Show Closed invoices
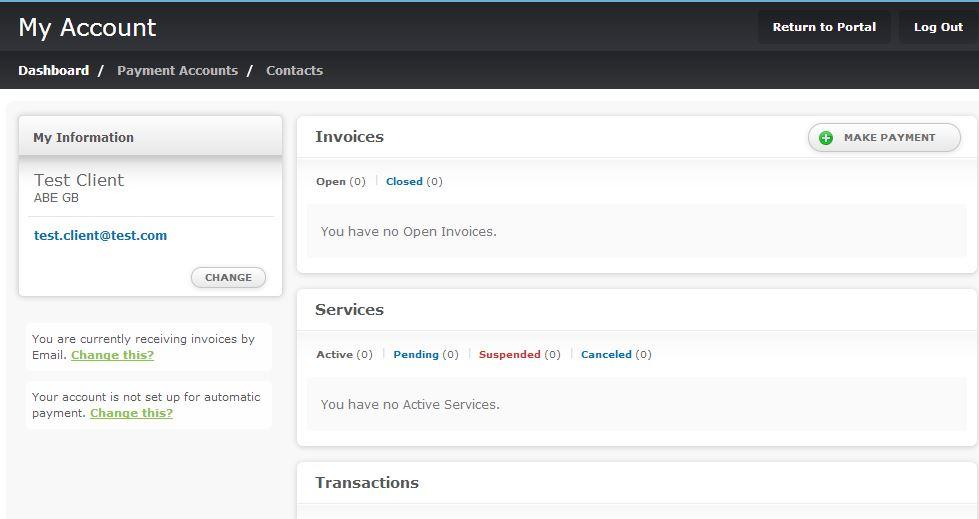 [404, 182]
